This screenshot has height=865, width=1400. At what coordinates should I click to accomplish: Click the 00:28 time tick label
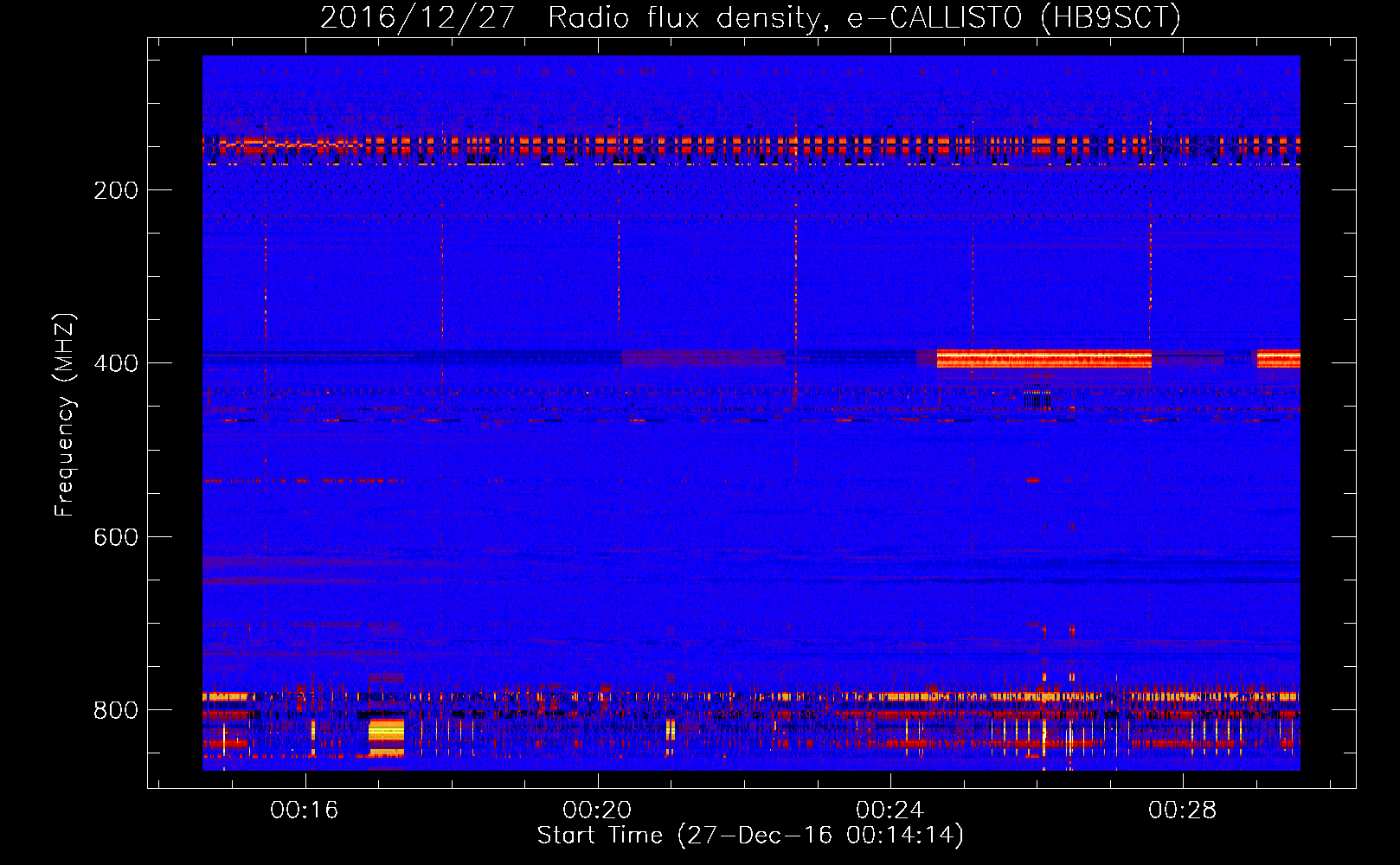[1182, 811]
